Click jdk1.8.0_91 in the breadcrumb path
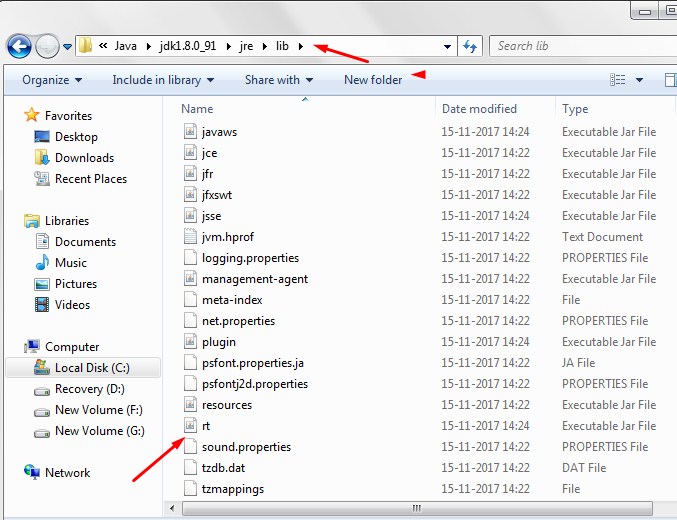 click(188, 46)
